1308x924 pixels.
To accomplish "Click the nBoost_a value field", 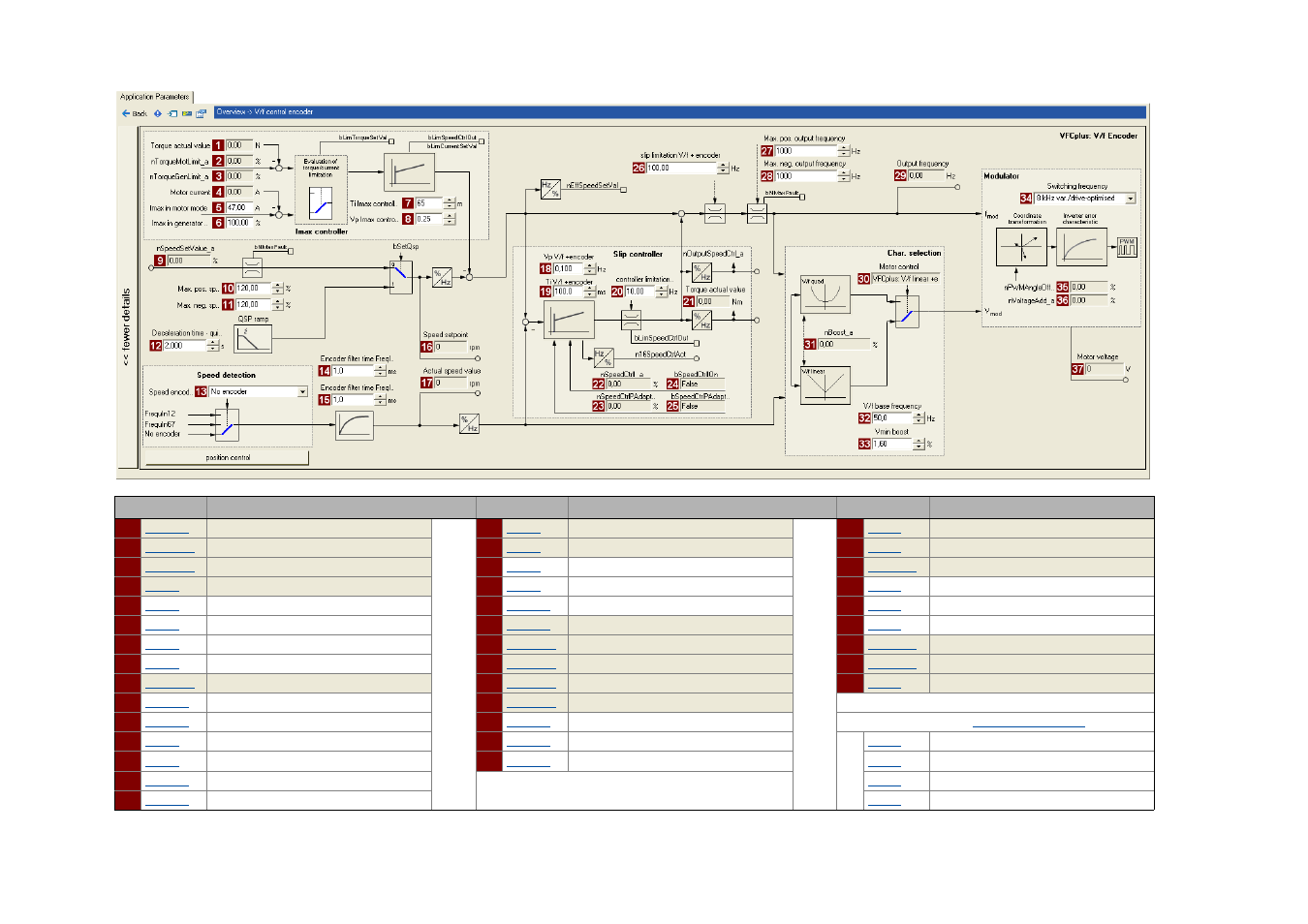I will click(x=844, y=345).
